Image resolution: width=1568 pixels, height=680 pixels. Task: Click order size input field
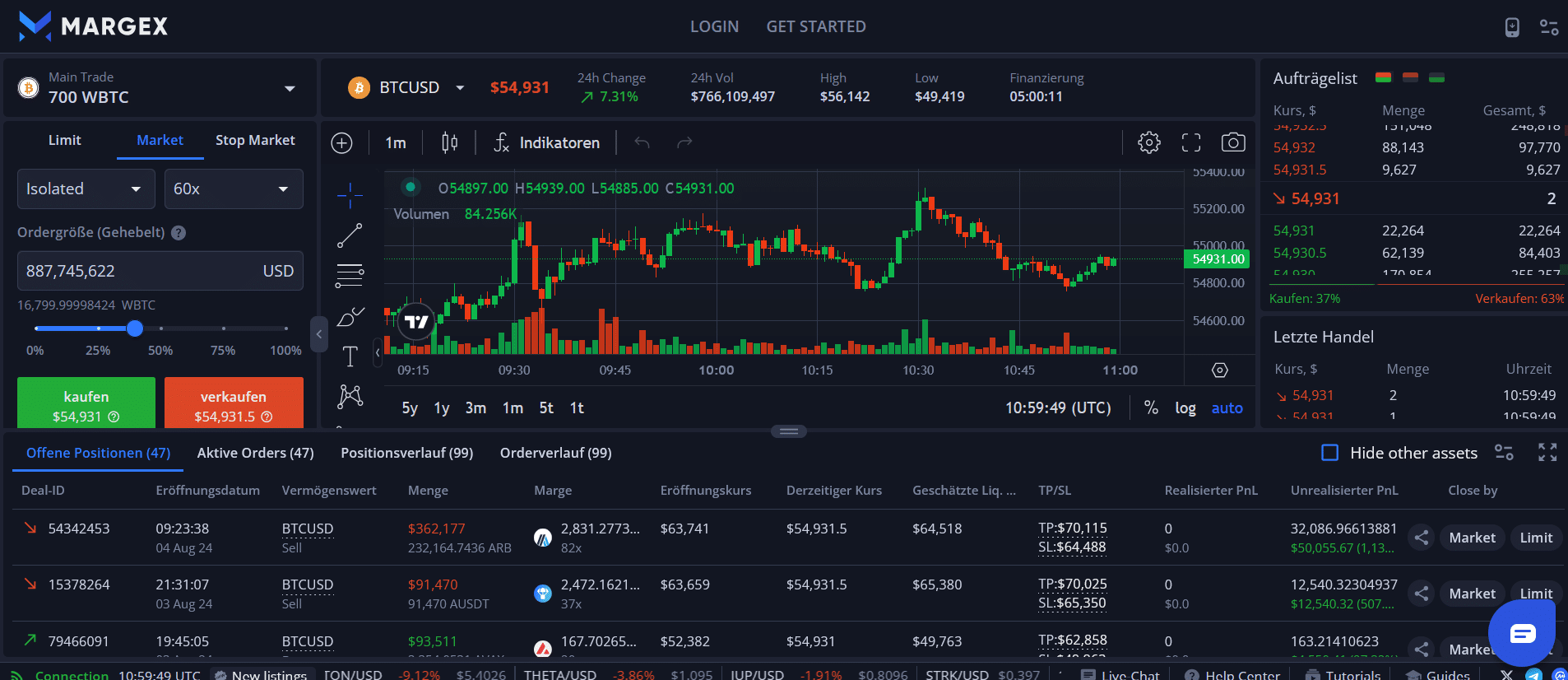click(x=160, y=271)
